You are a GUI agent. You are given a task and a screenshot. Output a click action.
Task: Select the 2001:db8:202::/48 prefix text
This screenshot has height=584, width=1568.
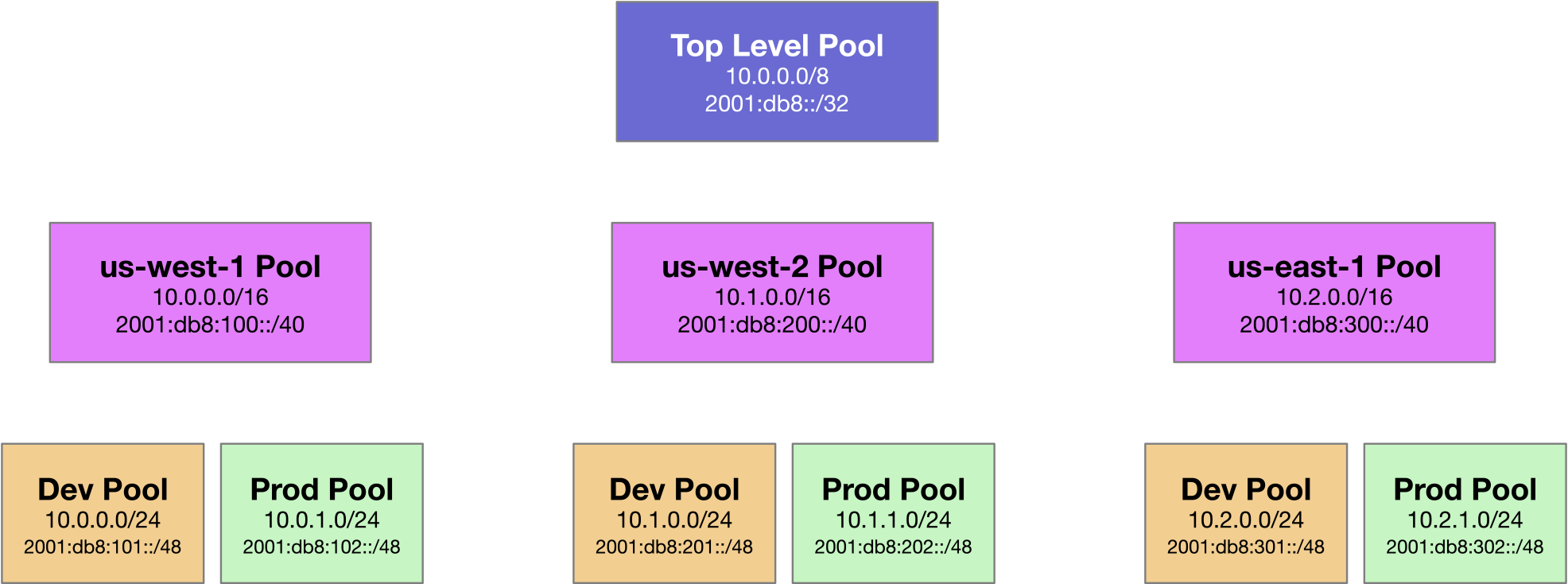tap(893, 547)
